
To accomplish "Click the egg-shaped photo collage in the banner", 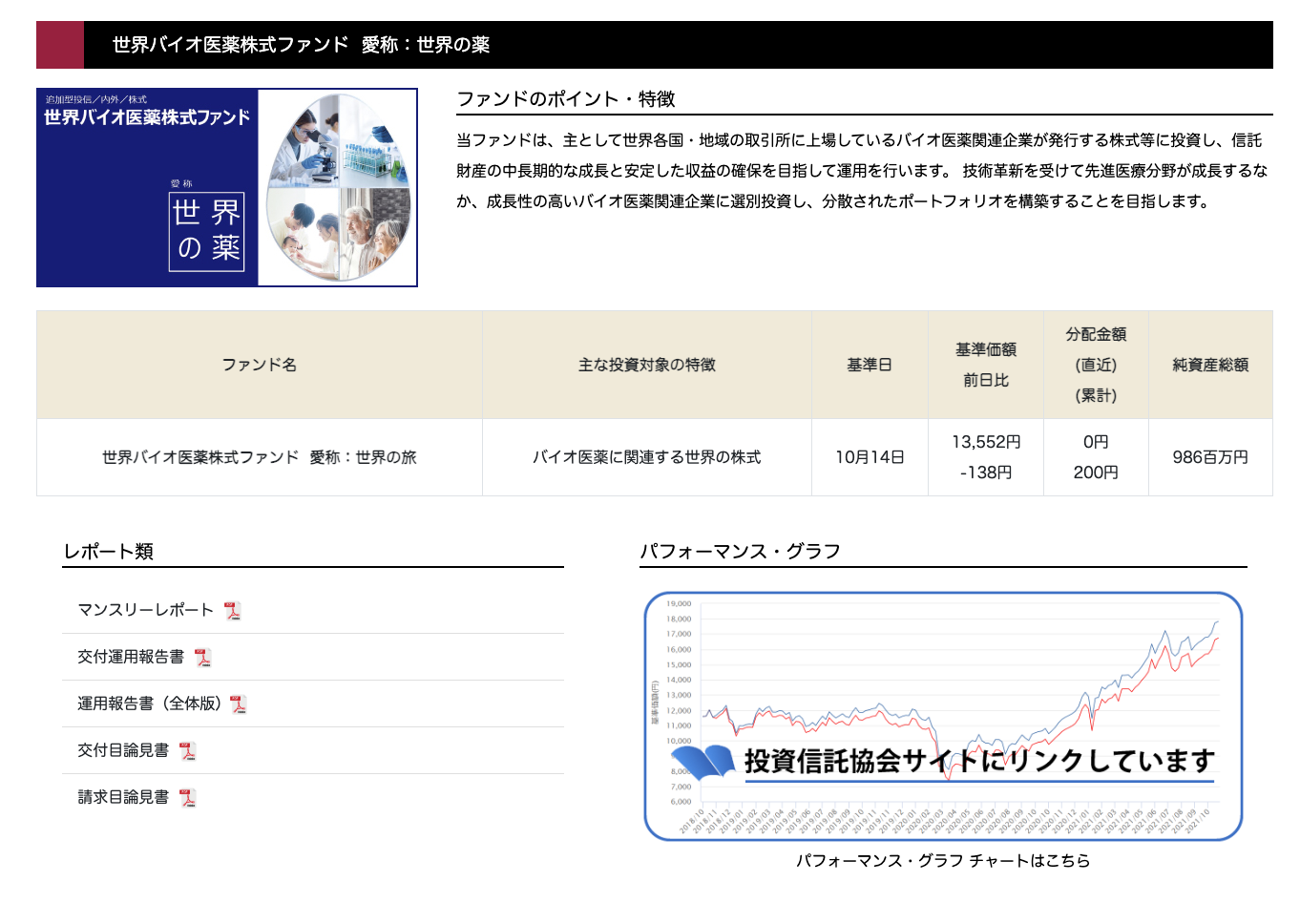I will [339, 187].
